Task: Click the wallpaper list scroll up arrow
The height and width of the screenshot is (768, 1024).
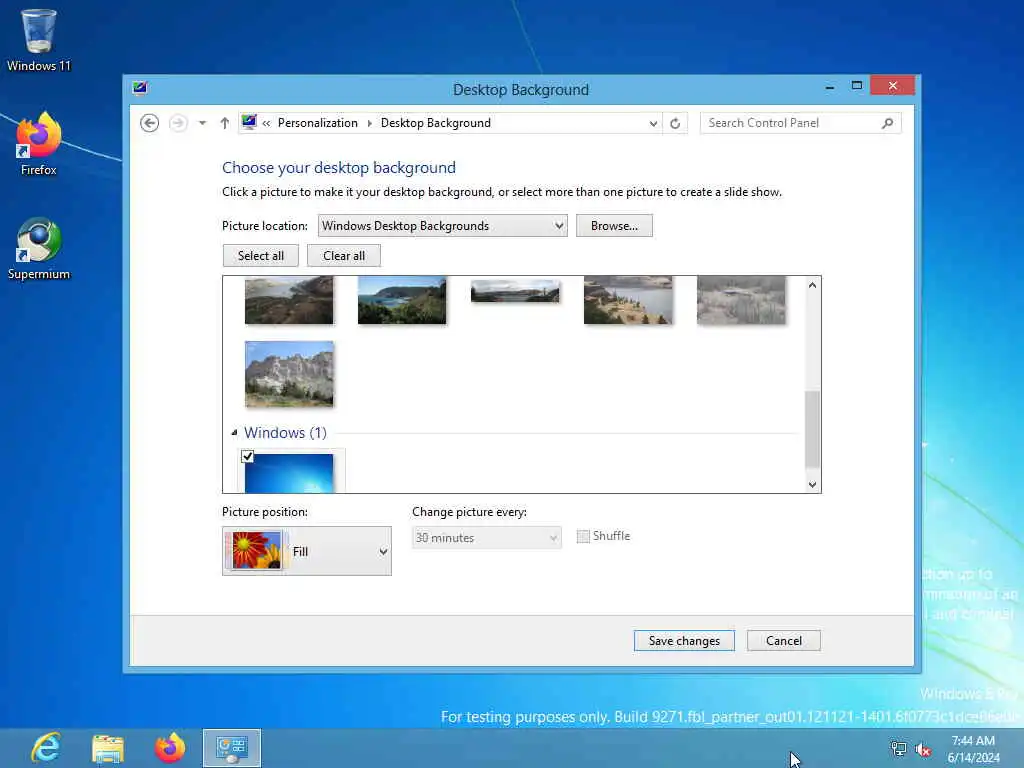Action: point(812,285)
